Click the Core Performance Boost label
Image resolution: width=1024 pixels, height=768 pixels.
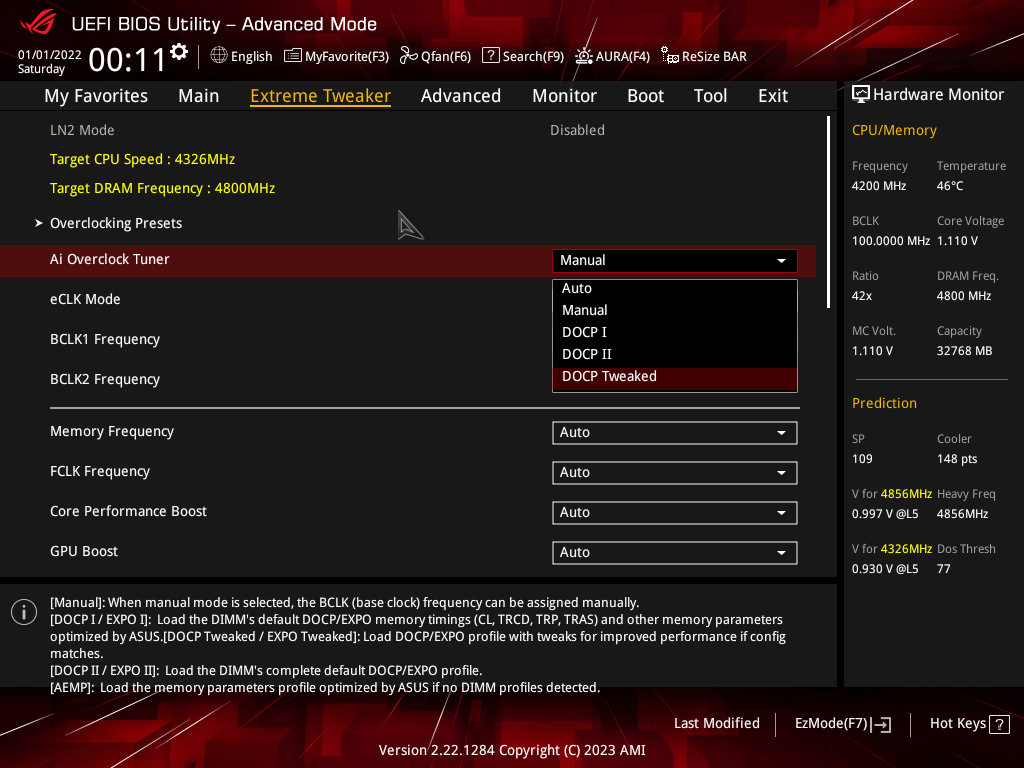[x=129, y=511]
